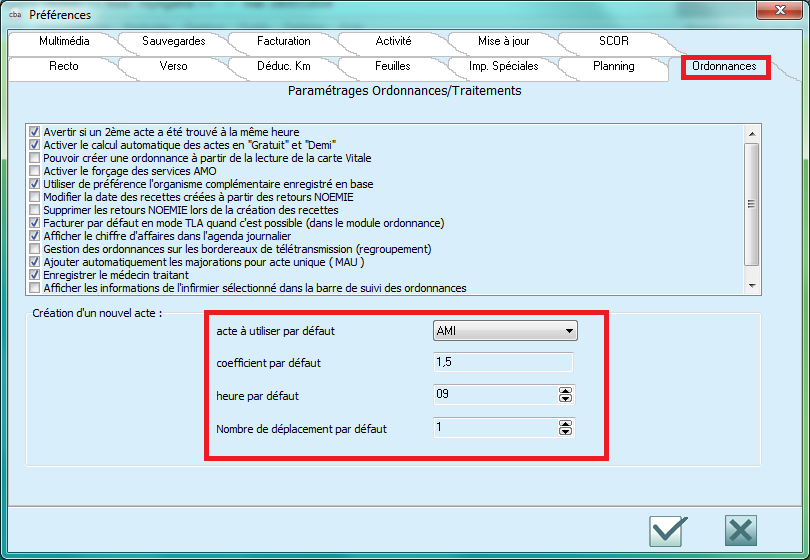810x560 pixels.
Task: Confirm preferences with the green checkmark icon
Action: tap(667, 531)
